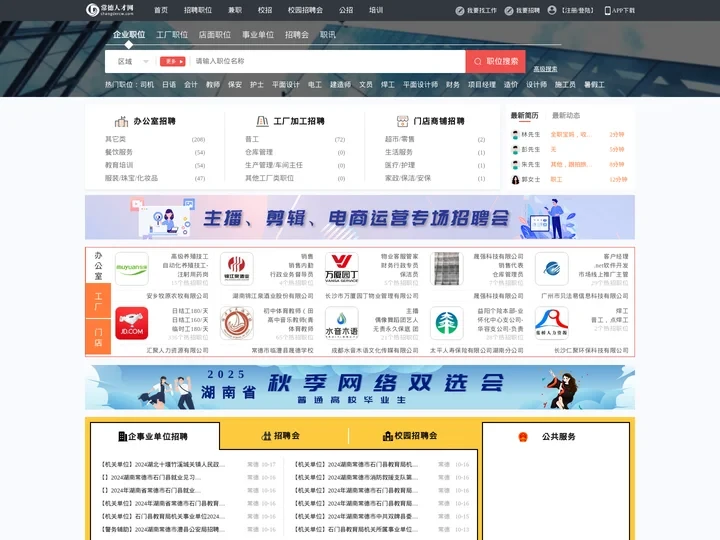Open the 临澧县晟德学校 round emblem logo
This screenshot has width=720, height=540.
[236, 323]
